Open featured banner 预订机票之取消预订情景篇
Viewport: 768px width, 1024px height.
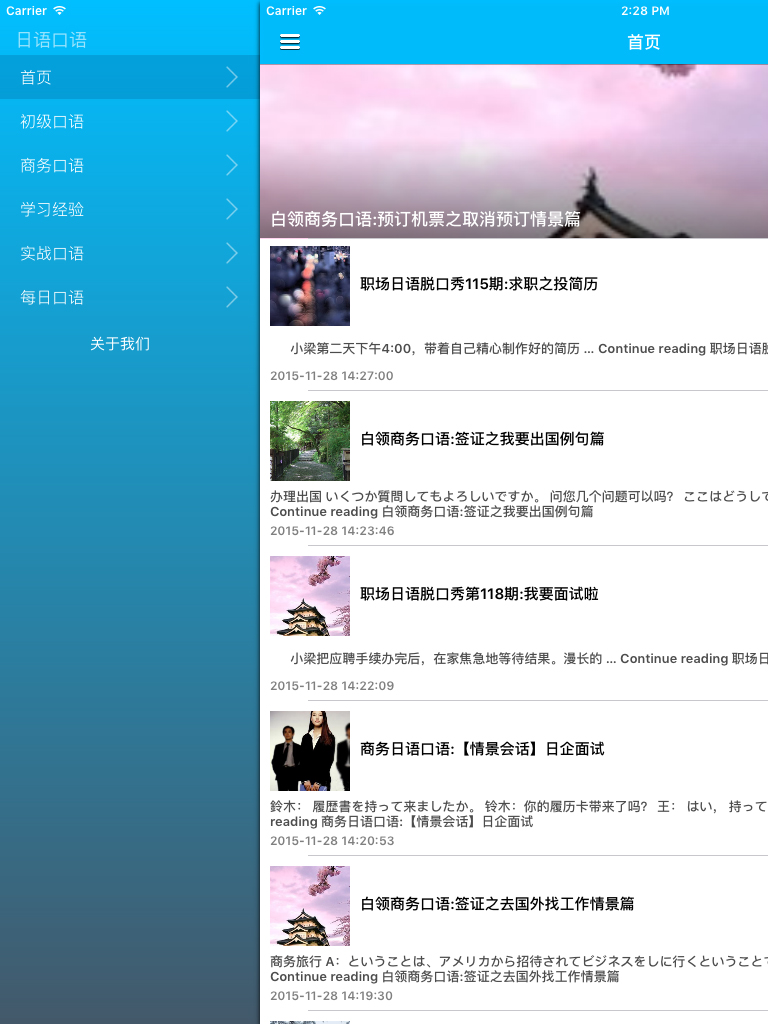click(x=514, y=151)
